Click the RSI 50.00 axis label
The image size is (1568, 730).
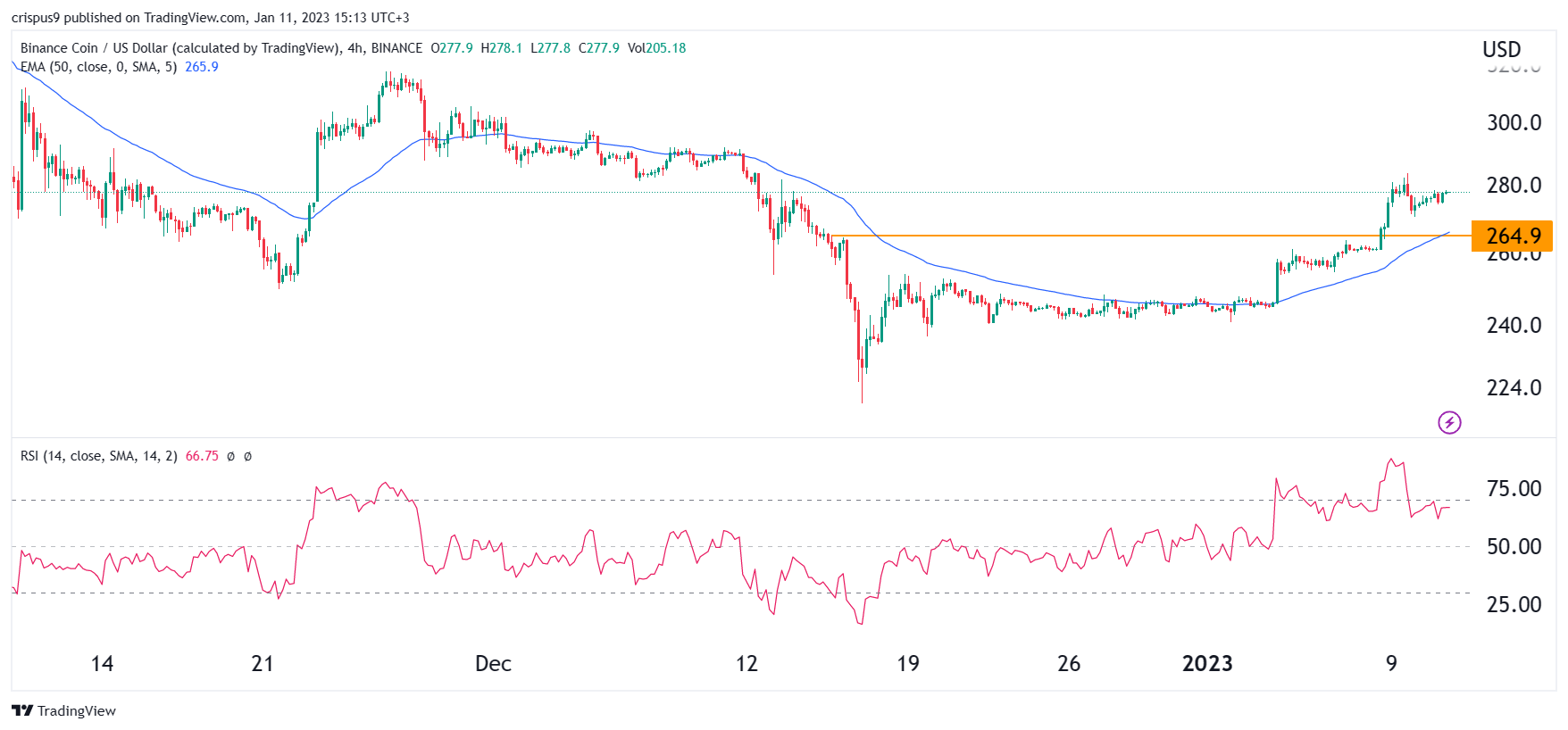(1514, 546)
